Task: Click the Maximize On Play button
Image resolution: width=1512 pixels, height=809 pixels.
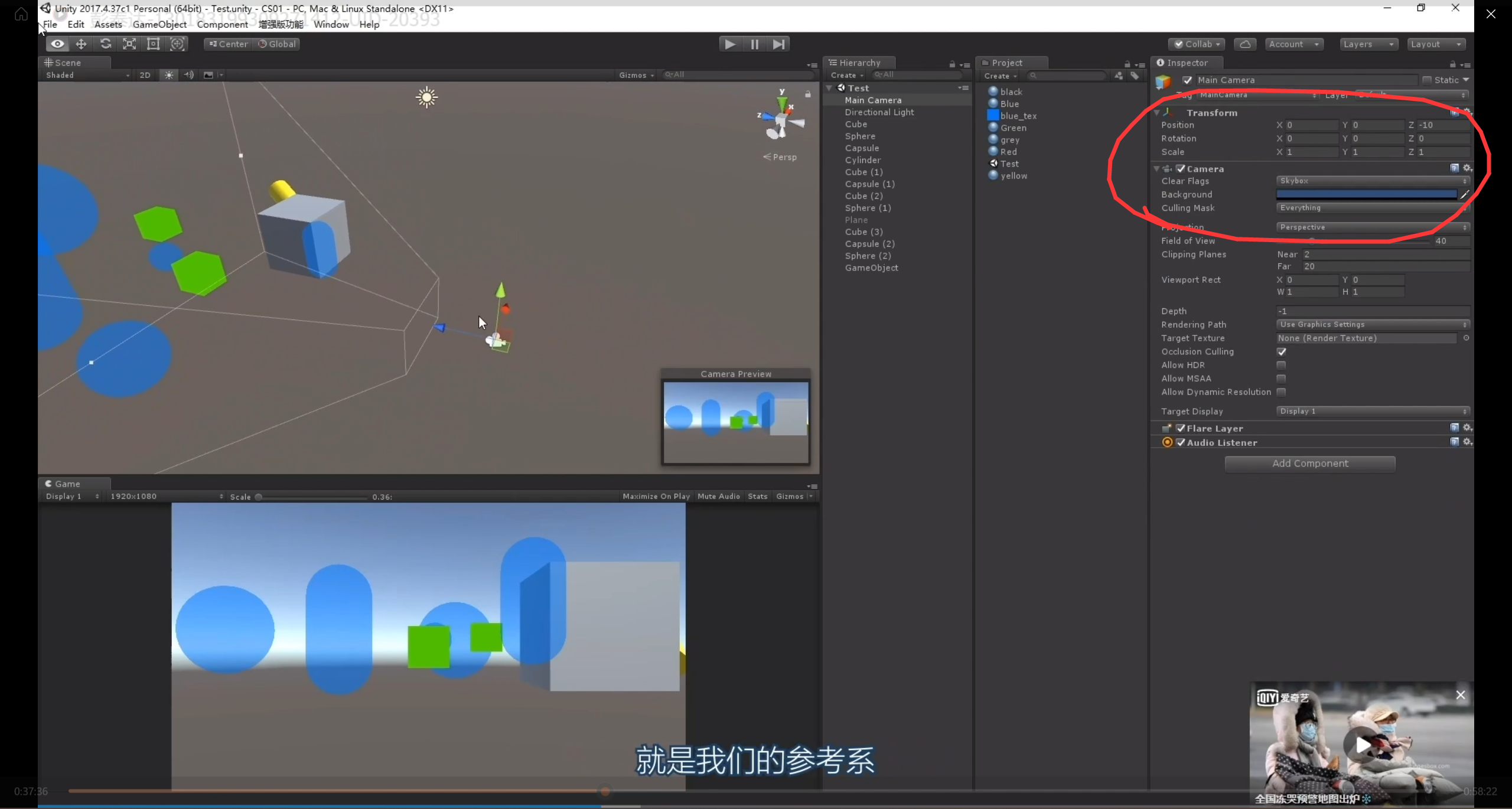Action: (656, 497)
